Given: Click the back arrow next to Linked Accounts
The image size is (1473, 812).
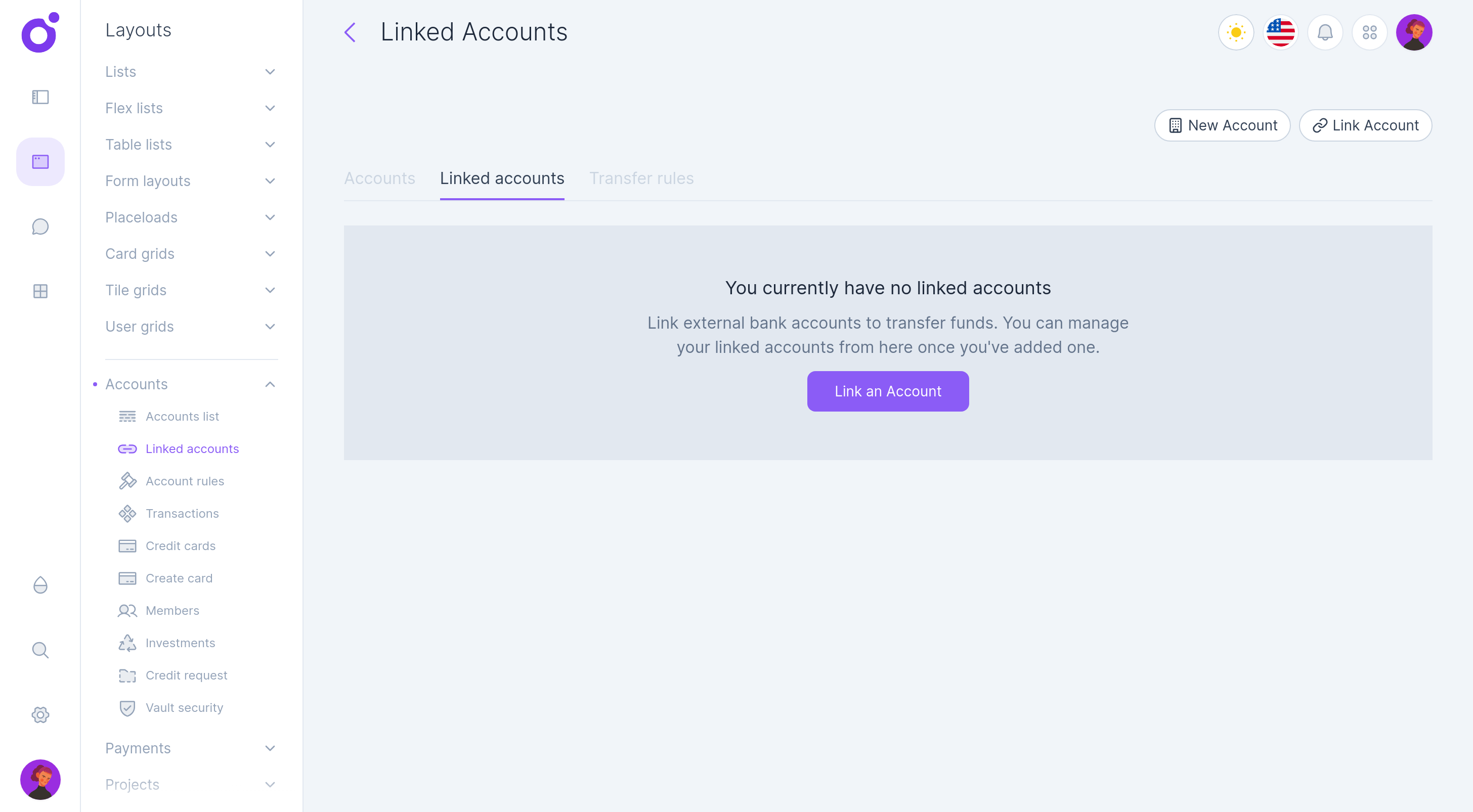Looking at the screenshot, I should pos(350,32).
